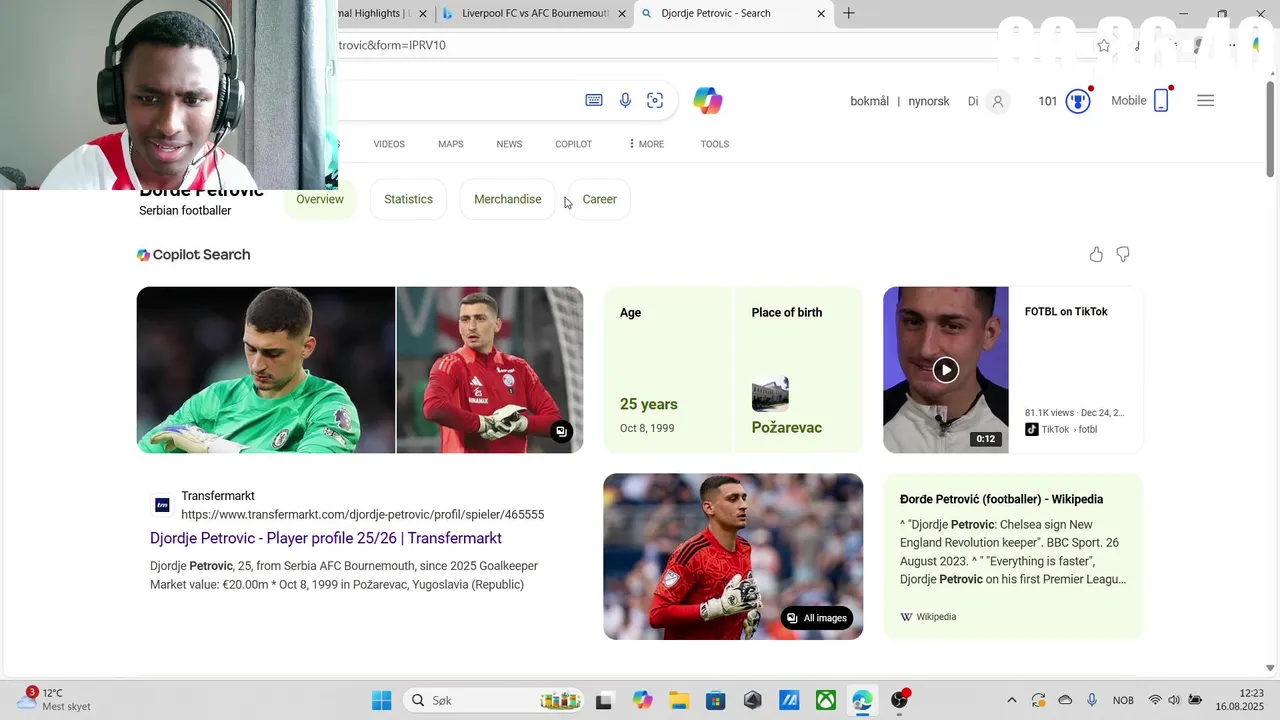Switch to Liverpool FC vs AFC Bournemouth tab
Viewport: 1280px width, 720px height.
(534, 13)
